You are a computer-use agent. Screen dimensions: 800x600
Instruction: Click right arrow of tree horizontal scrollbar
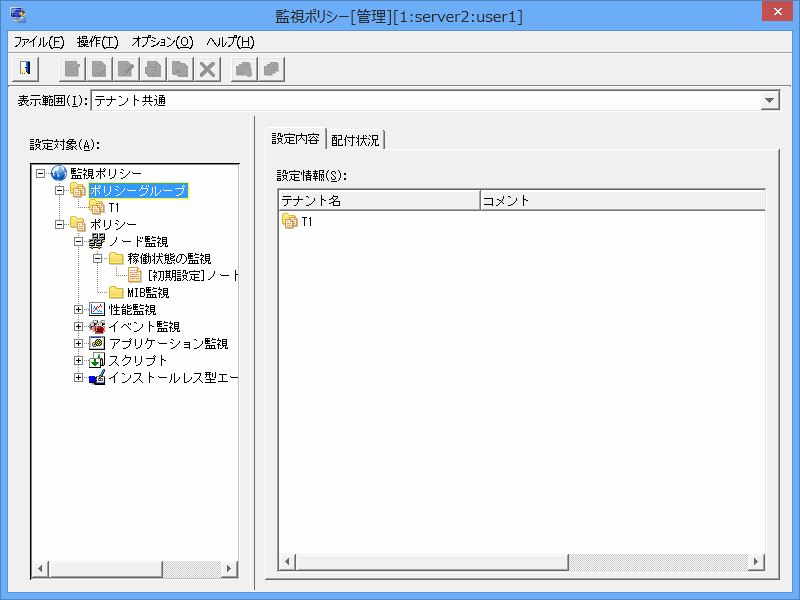230,569
